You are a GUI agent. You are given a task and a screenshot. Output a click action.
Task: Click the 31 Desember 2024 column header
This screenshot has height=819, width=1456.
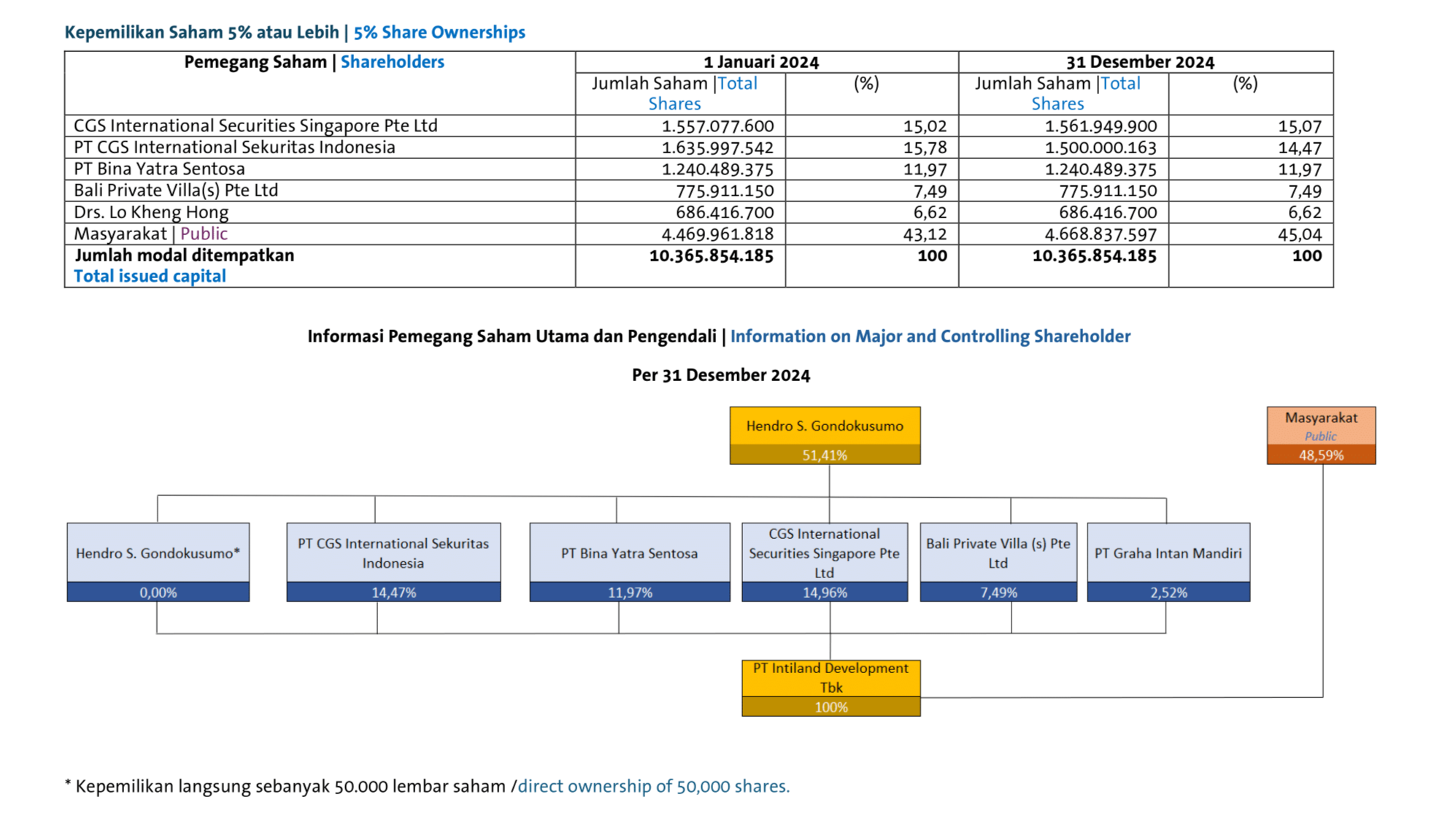(1139, 62)
